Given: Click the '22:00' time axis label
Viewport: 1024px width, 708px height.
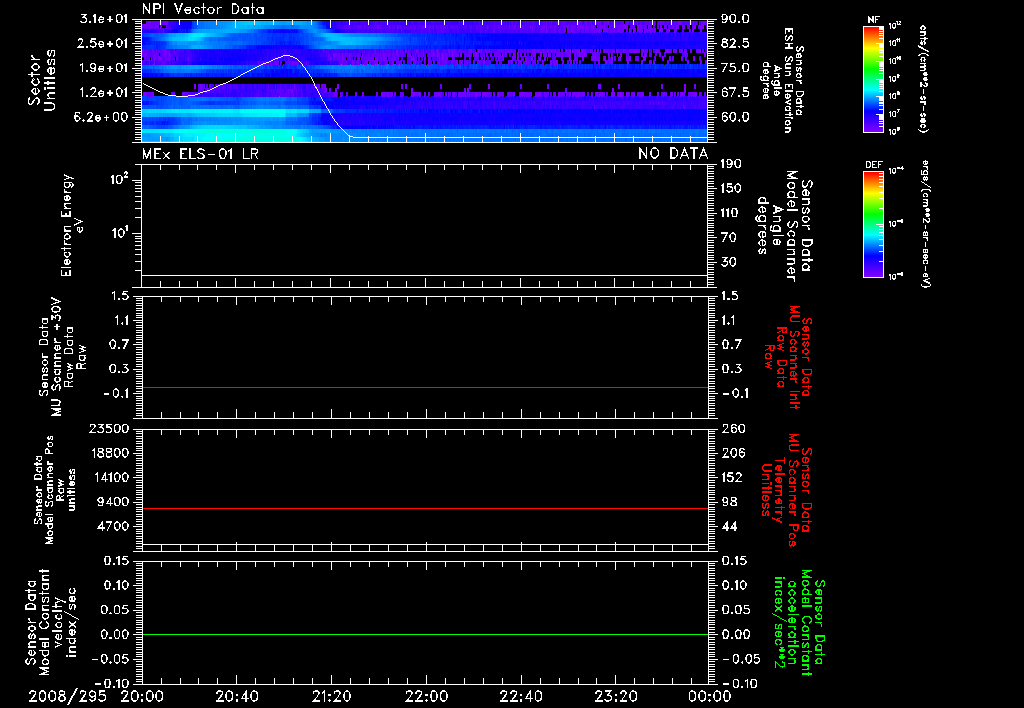Looking at the screenshot, I should [x=426, y=697].
